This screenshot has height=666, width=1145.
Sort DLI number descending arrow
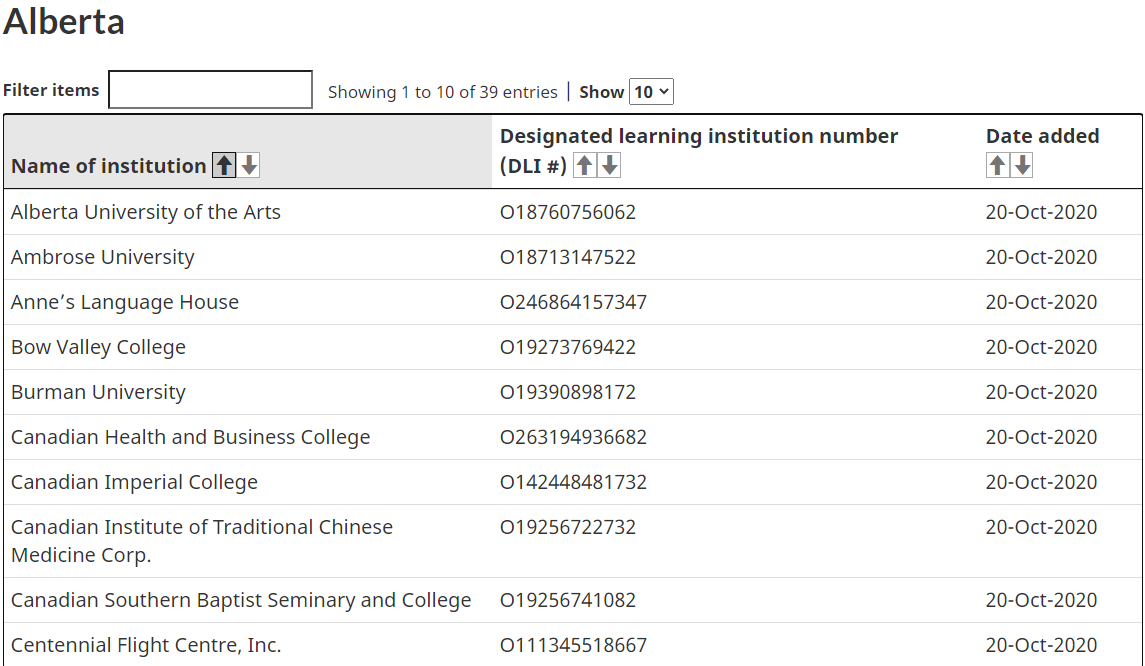[610, 166]
